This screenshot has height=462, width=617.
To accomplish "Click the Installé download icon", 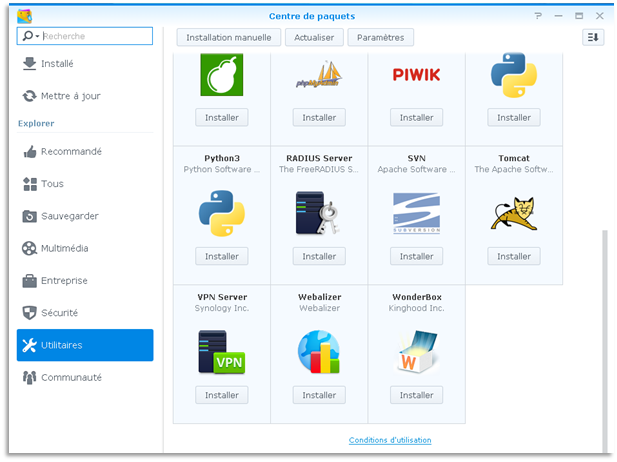I will tap(30, 63).
